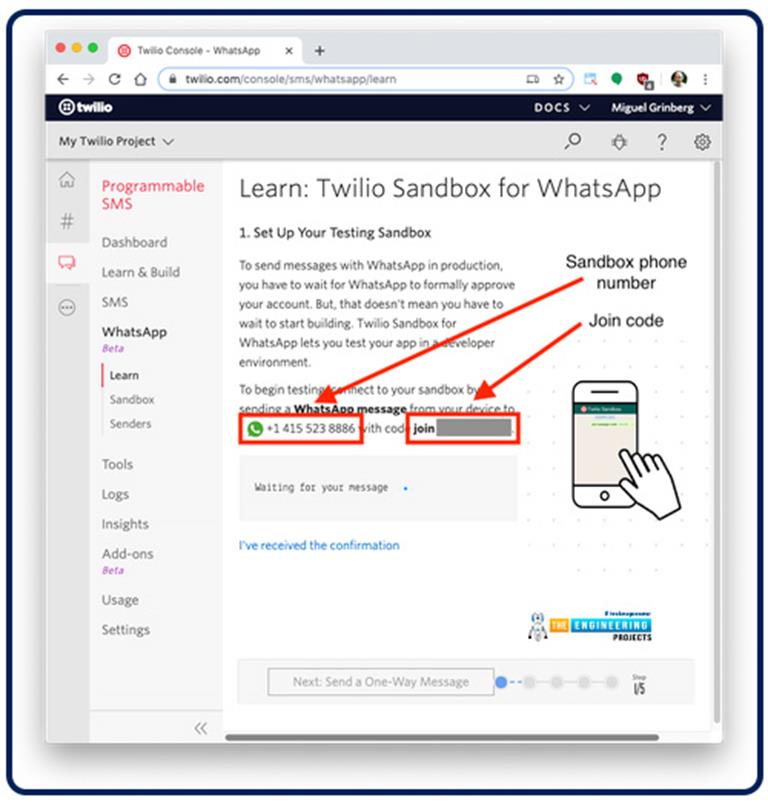Screen dimensions: 768x803
Task: Click the hash phone numbers sidebar icon
Action: coord(67,222)
